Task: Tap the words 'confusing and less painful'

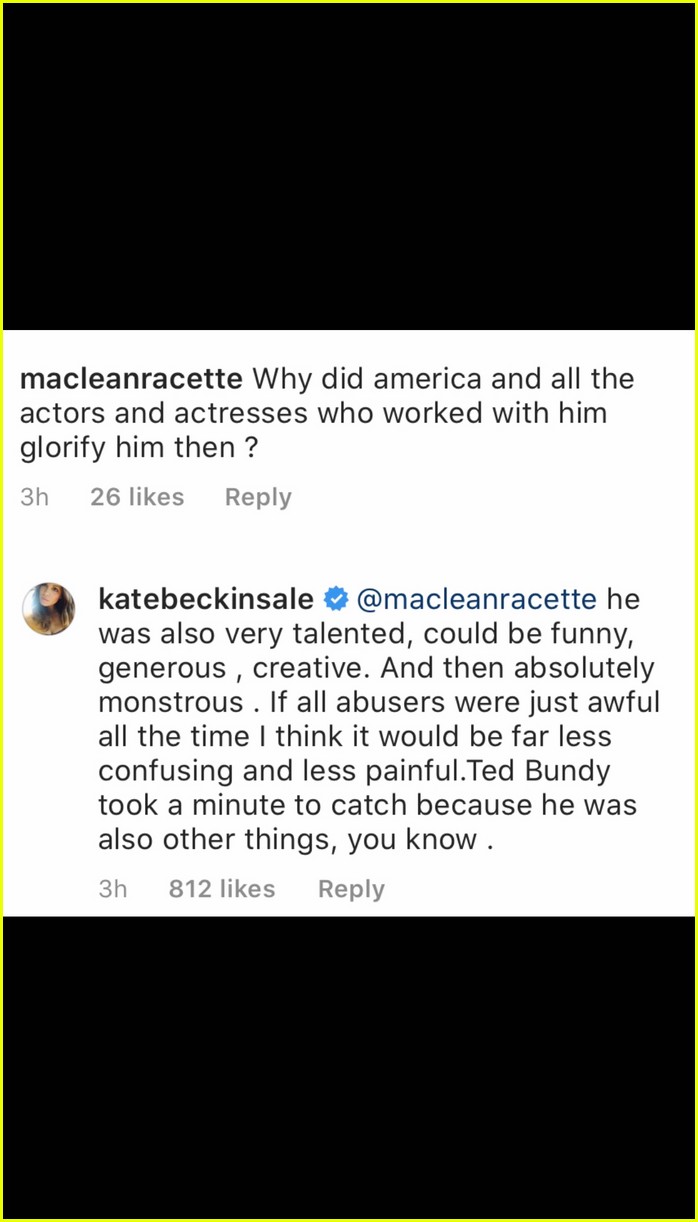Action: tap(282, 772)
